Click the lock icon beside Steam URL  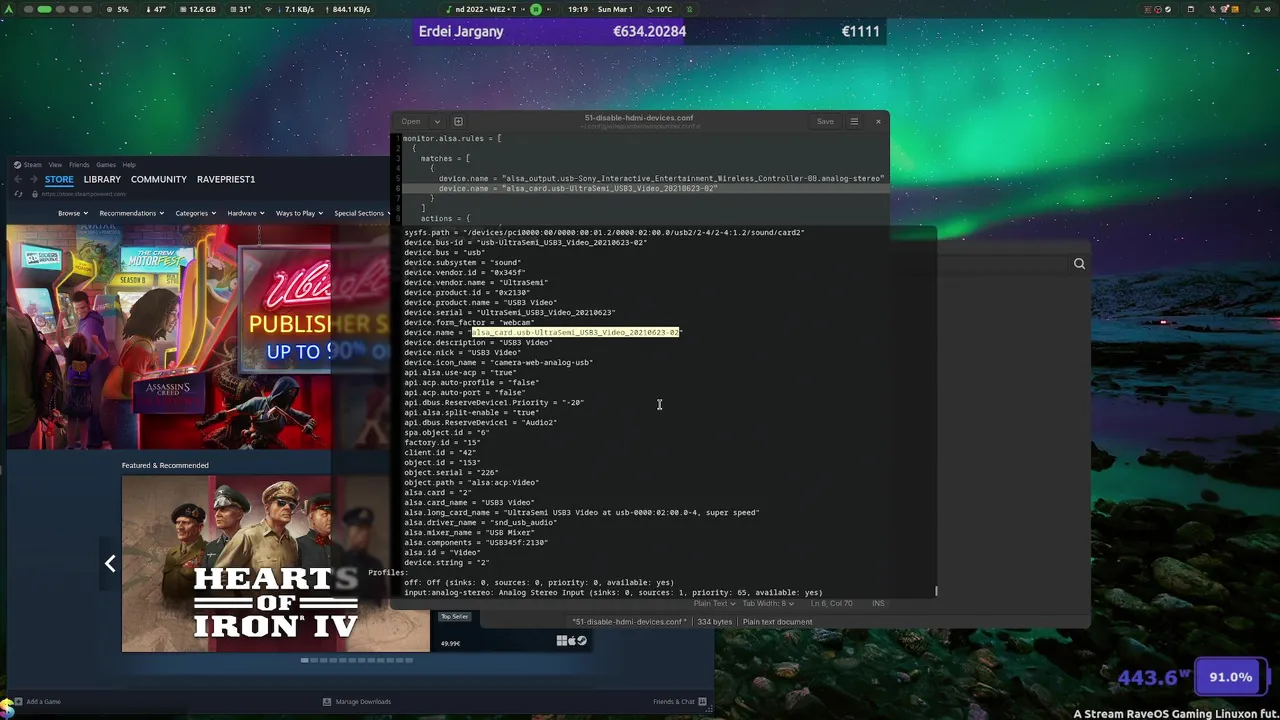pos(34,194)
